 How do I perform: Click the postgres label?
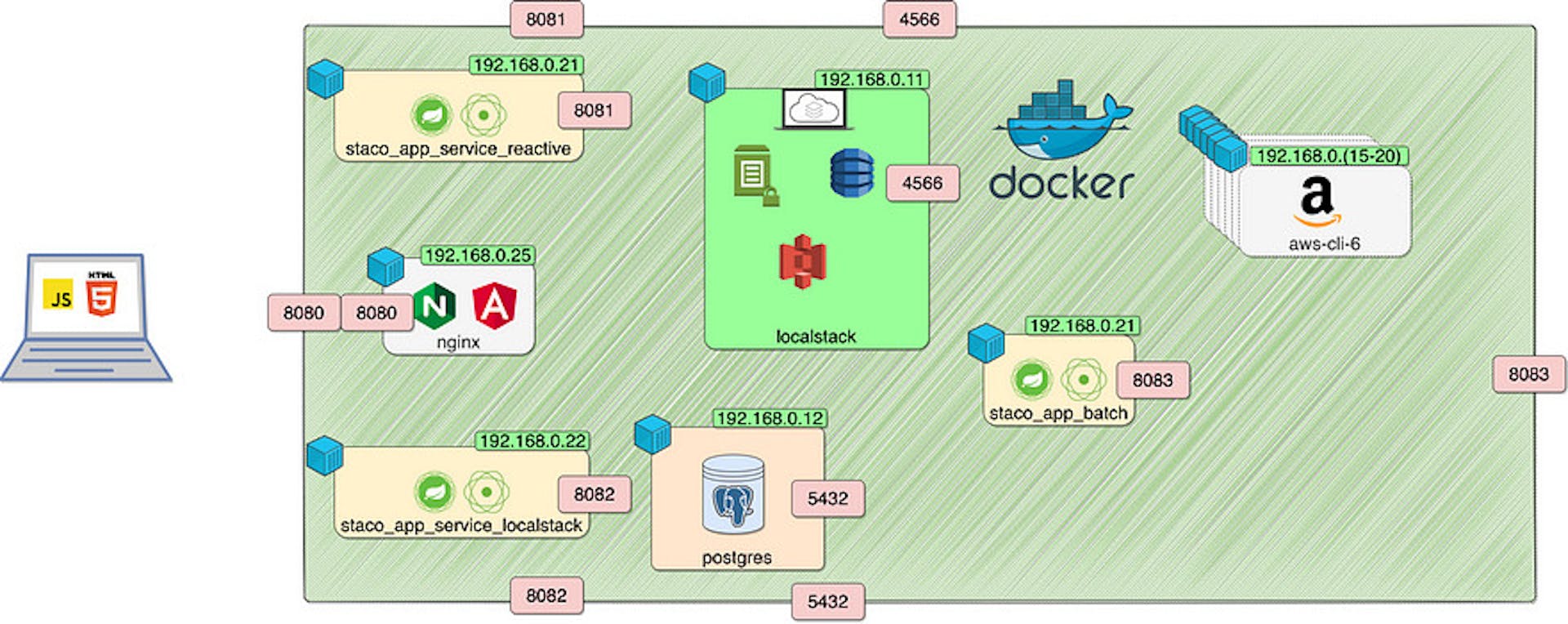click(737, 558)
